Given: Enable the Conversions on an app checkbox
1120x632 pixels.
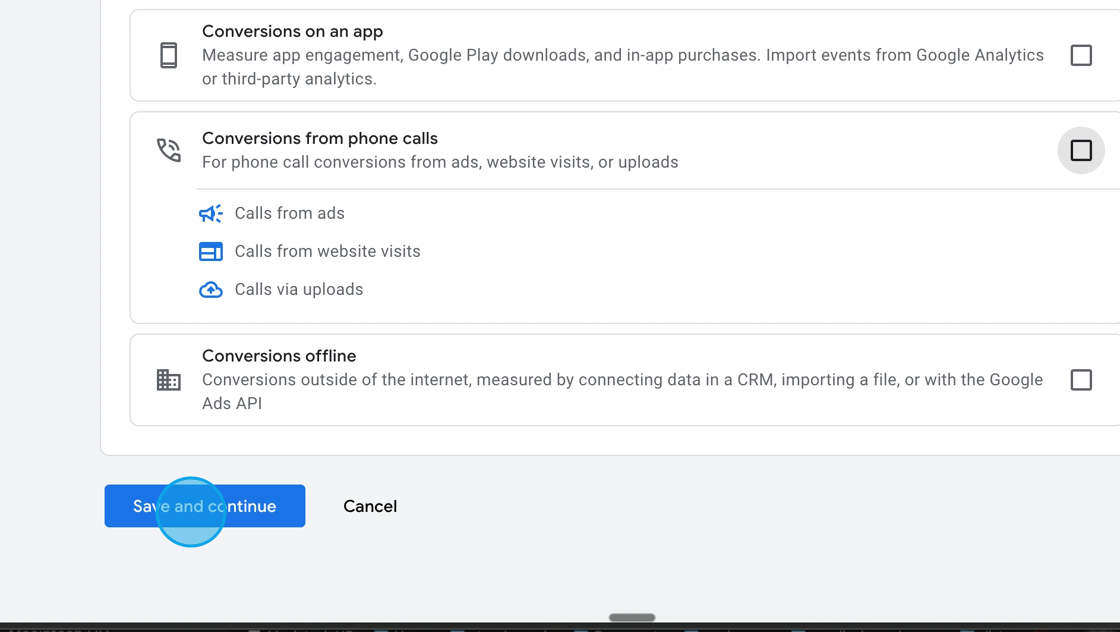Looking at the screenshot, I should (x=1081, y=55).
